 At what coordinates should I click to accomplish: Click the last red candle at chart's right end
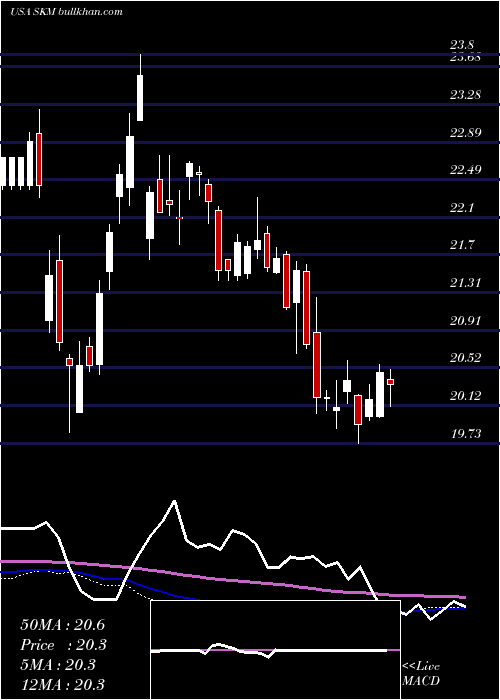391,382
